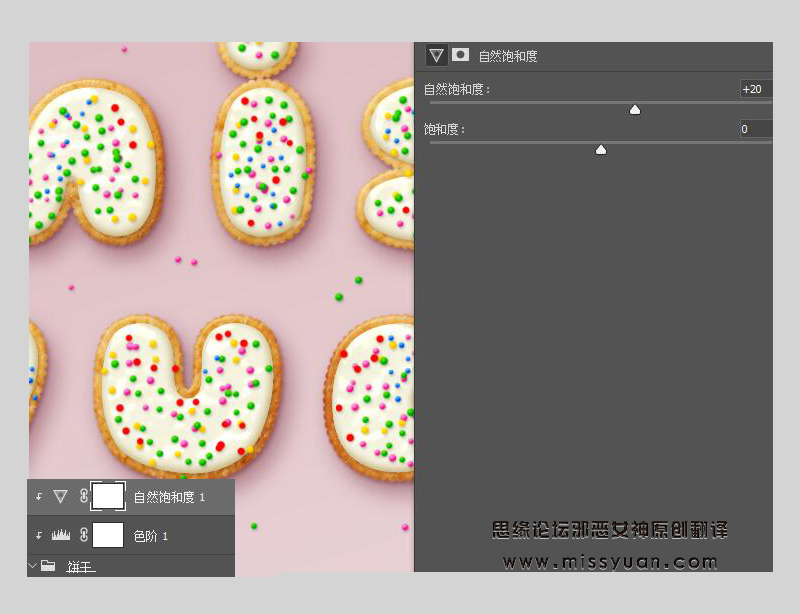Click the Vibrance triangle icon on the 自然饱和度 1 layer

60,495
